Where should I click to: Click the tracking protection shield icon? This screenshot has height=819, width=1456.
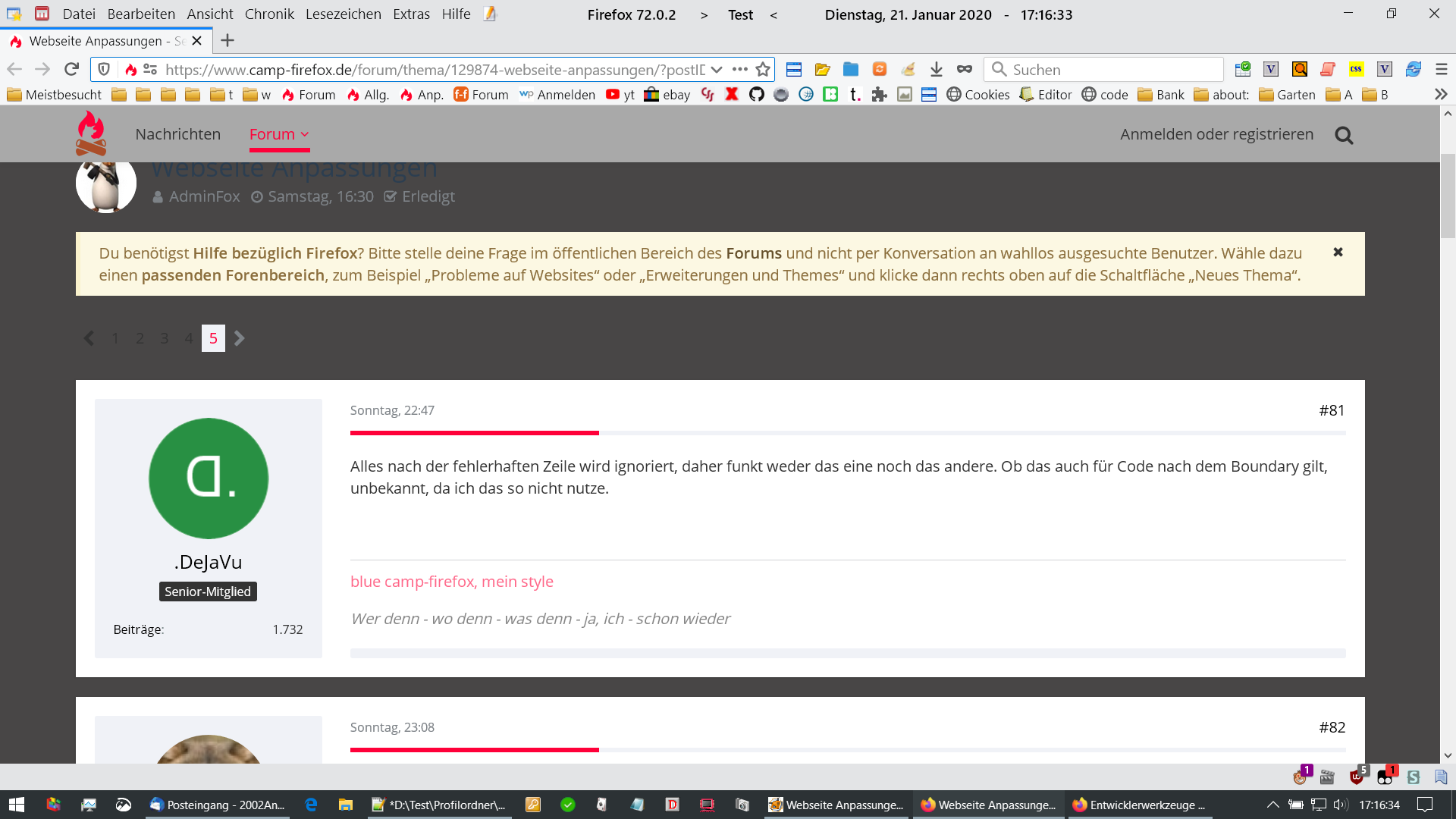105,69
